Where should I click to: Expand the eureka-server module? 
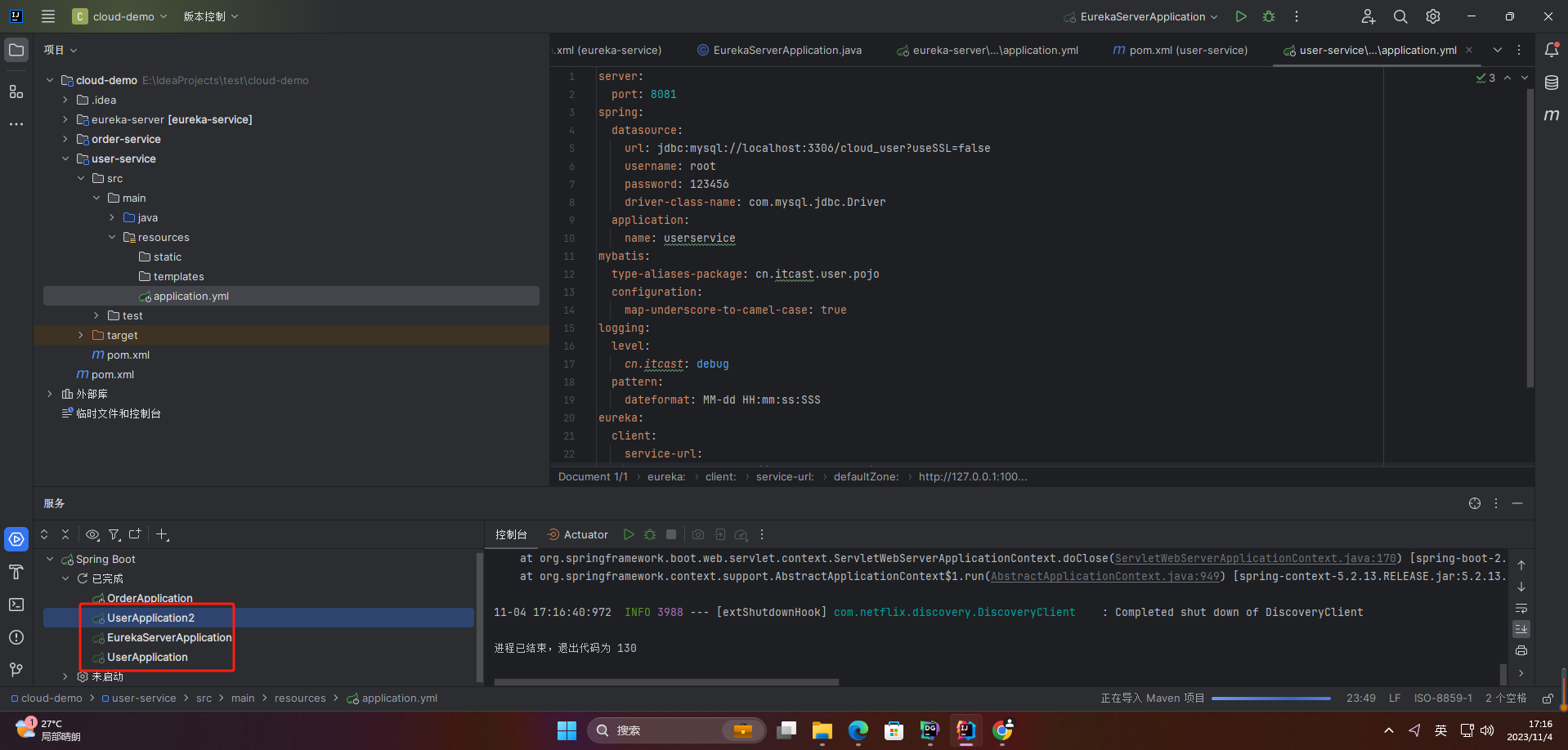(65, 119)
